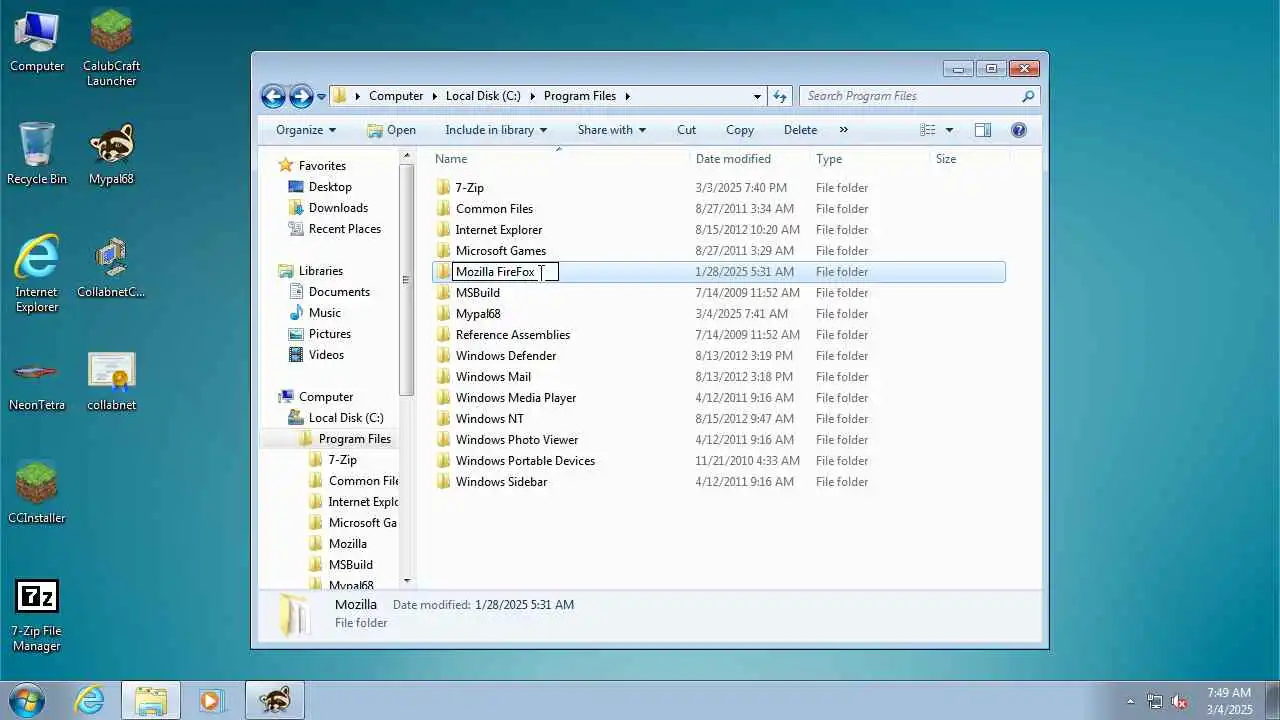Select Documents under Libraries
Viewport: 1280px width, 720px height.
(x=339, y=292)
